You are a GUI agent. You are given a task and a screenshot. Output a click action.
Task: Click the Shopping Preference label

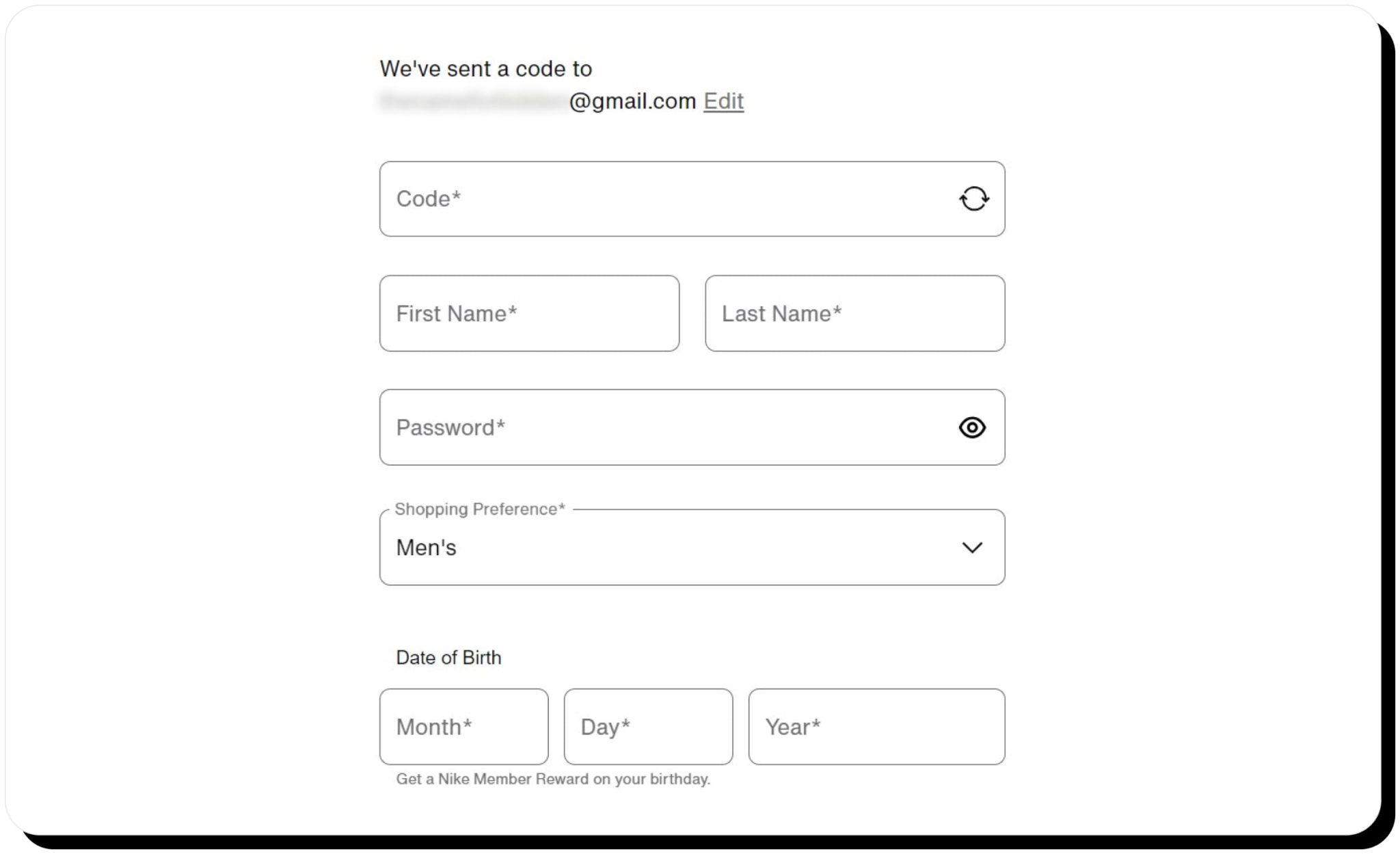pyautogui.click(x=478, y=509)
